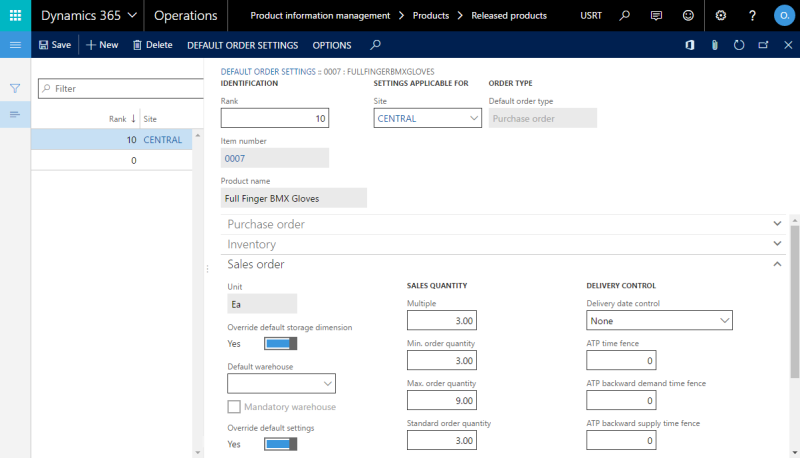The image size is (800, 458).
Task: Click the Max. order quantity field
Action: click(x=441, y=400)
